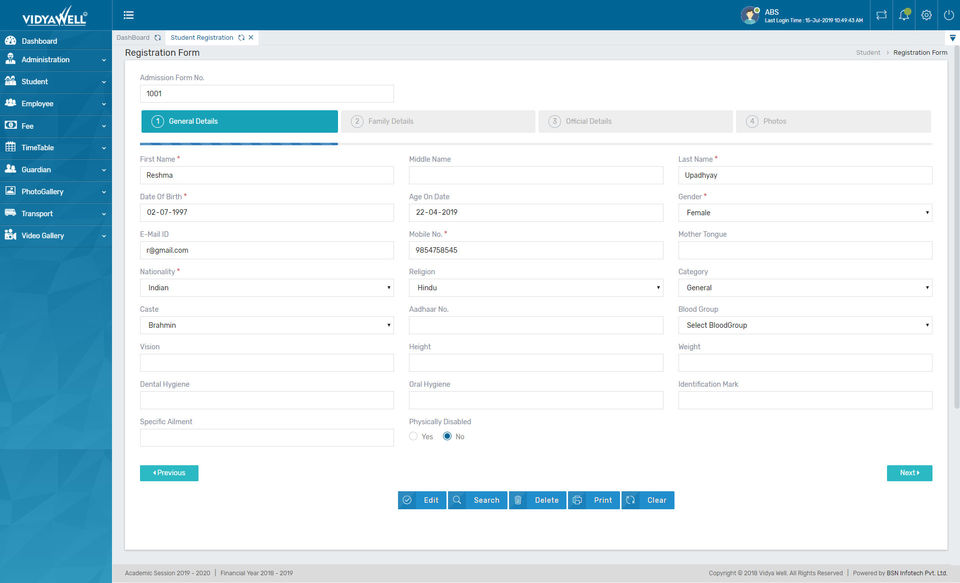Click the Edit button label
The width and height of the screenshot is (960, 583).
431,500
